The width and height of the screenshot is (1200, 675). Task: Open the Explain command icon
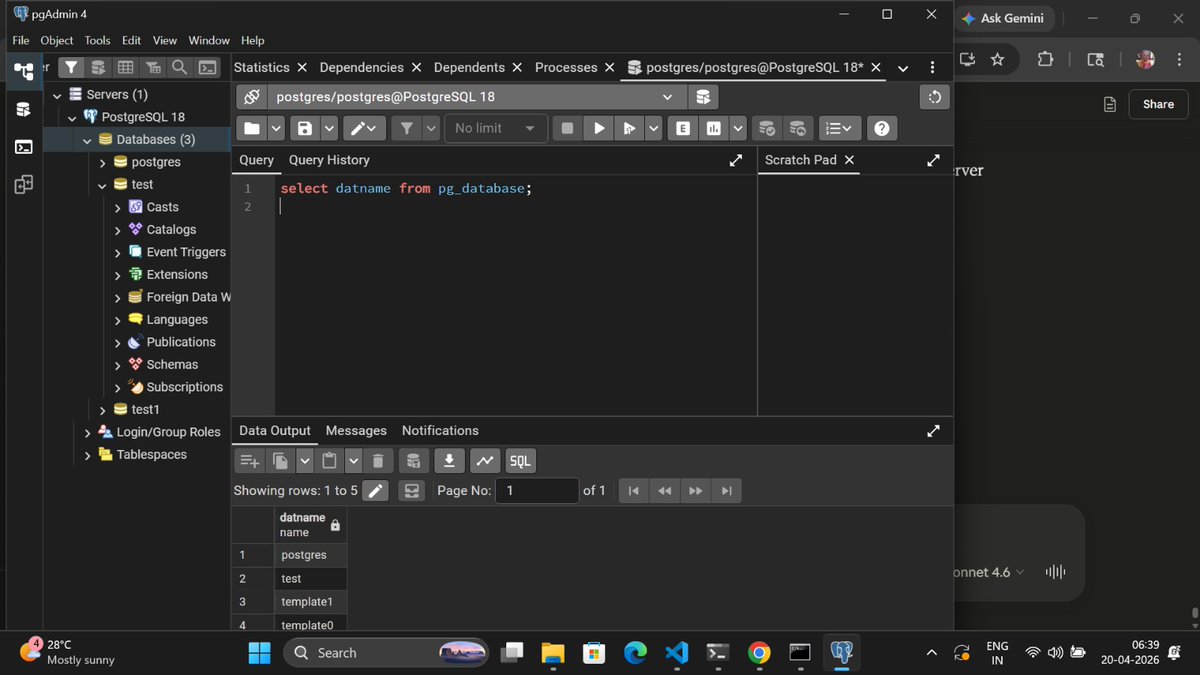[681, 128]
